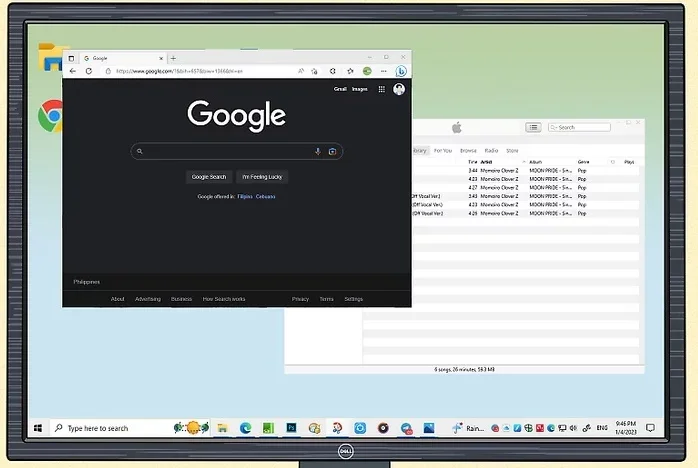This screenshot has height=468, width=698.
Task: Open Business link in Google footer
Action: [x=181, y=299]
